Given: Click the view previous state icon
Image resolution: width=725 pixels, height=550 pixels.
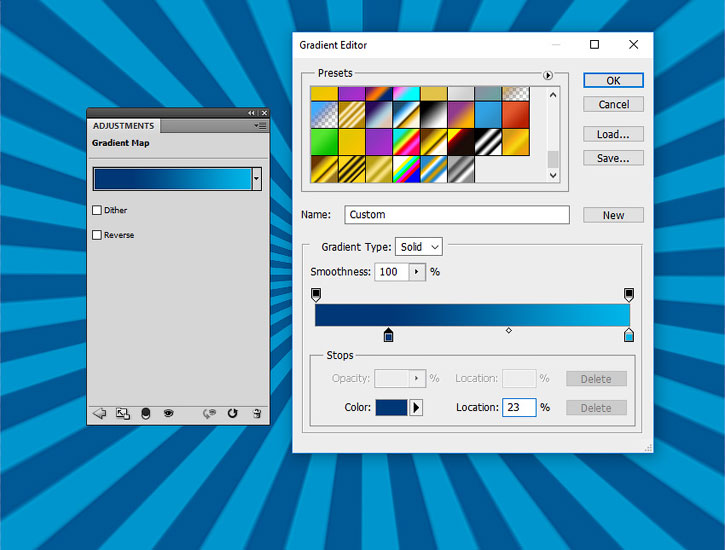Looking at the screenshot, I should coord(209,413).
